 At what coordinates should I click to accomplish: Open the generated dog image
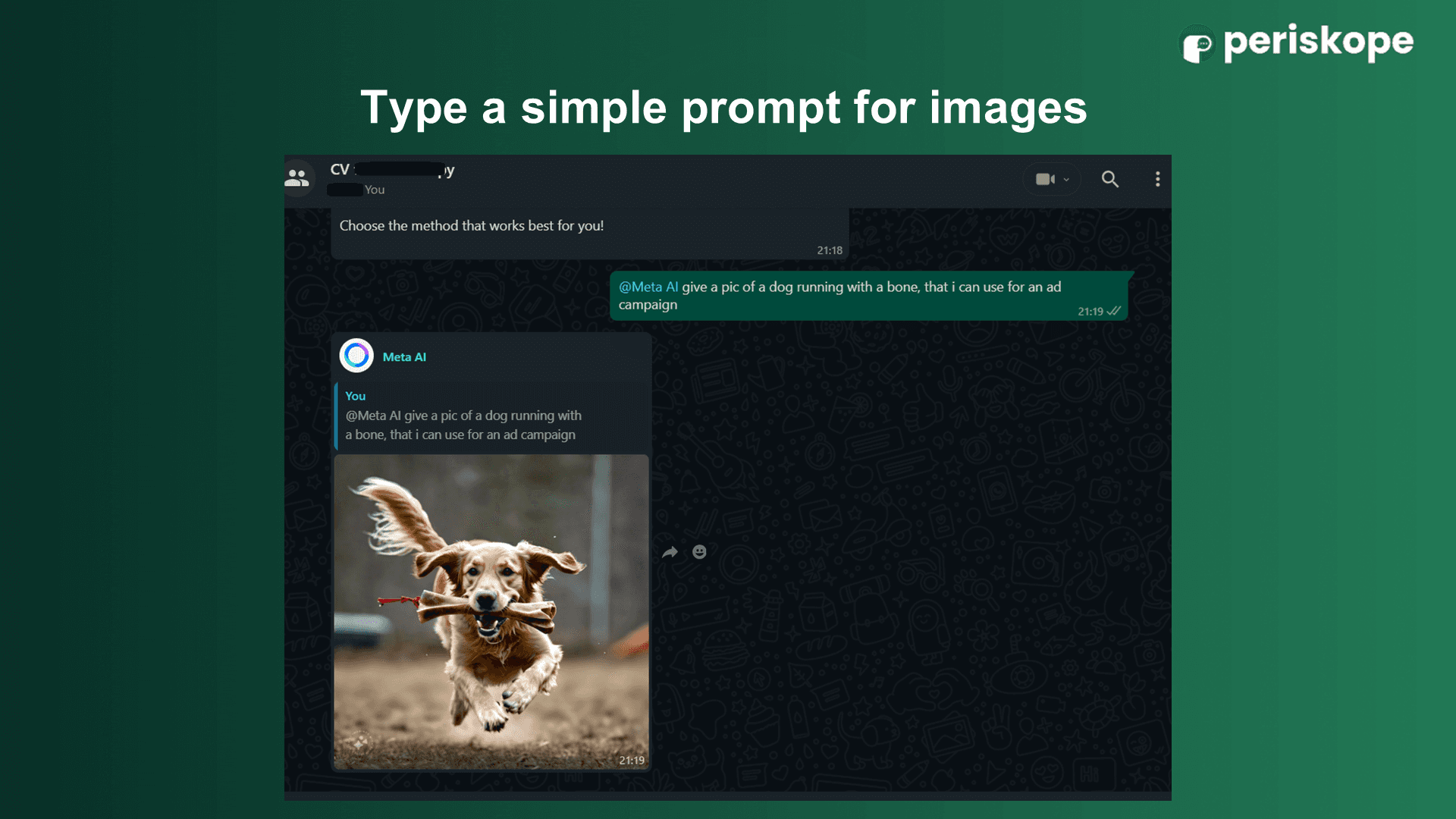(x=491, y=607)
